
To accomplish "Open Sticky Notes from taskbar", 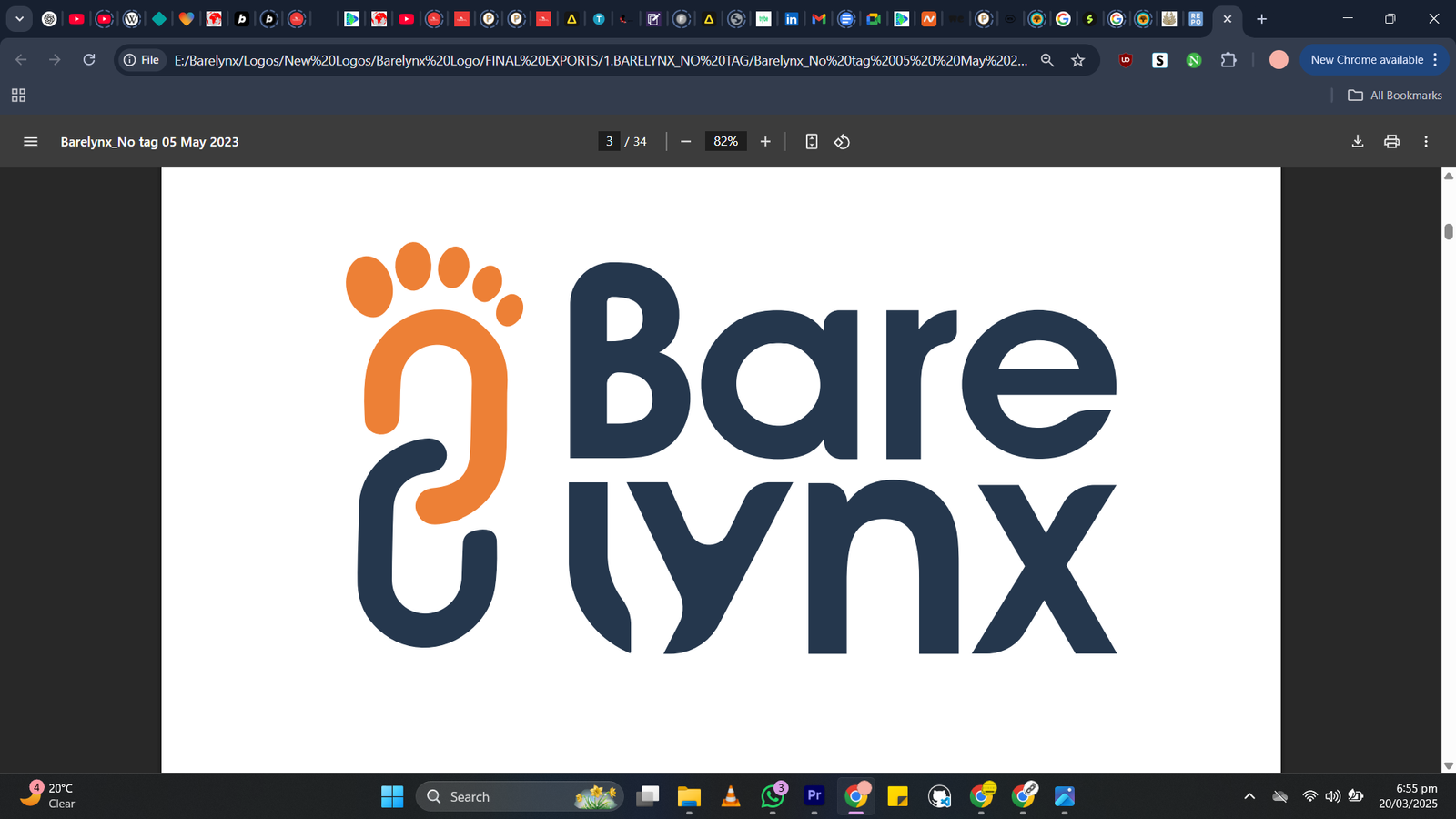I will [897, 796].
